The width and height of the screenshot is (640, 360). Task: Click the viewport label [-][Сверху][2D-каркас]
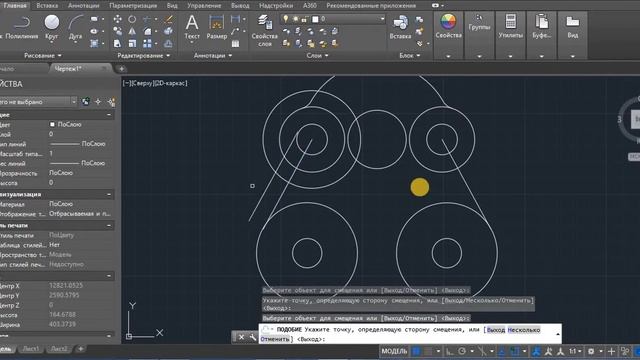(155, 83)
